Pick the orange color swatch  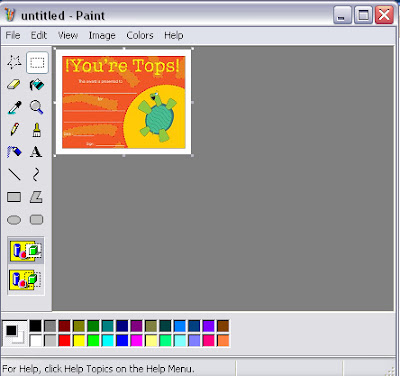tap(223, 340)
